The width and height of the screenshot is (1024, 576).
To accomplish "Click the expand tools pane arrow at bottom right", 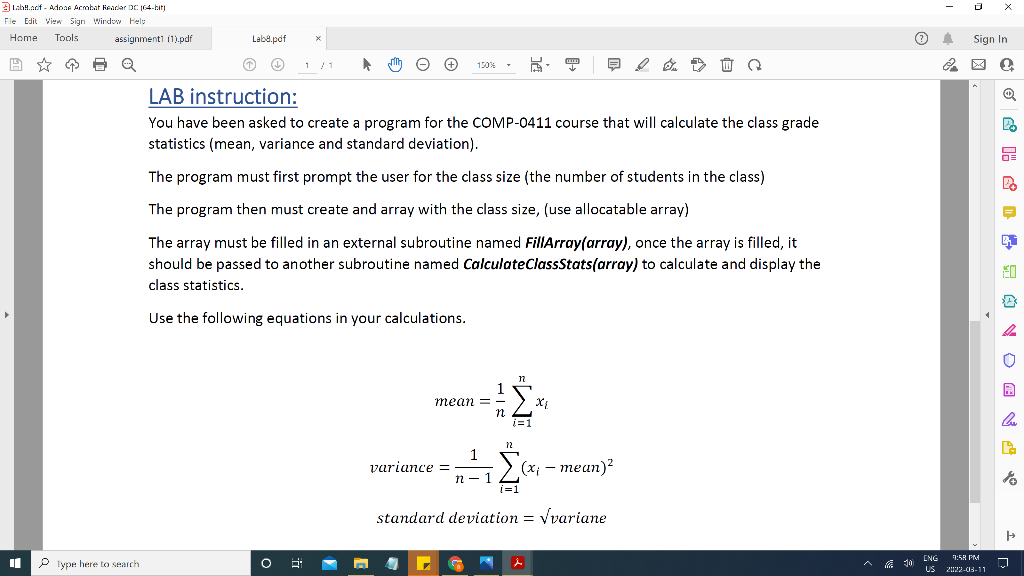I will (x=1011, y=536).
